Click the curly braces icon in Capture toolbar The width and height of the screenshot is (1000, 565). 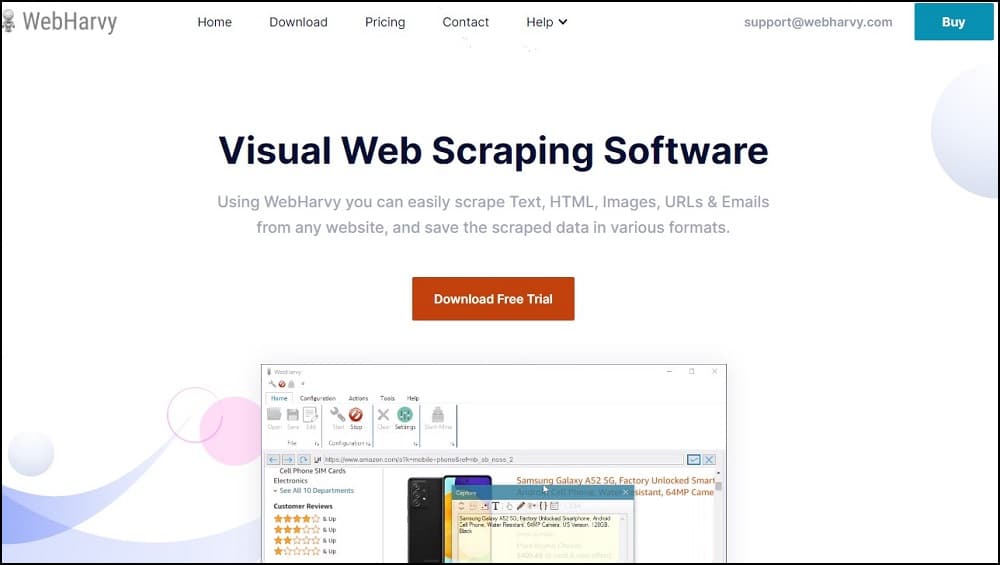[543, 506]
